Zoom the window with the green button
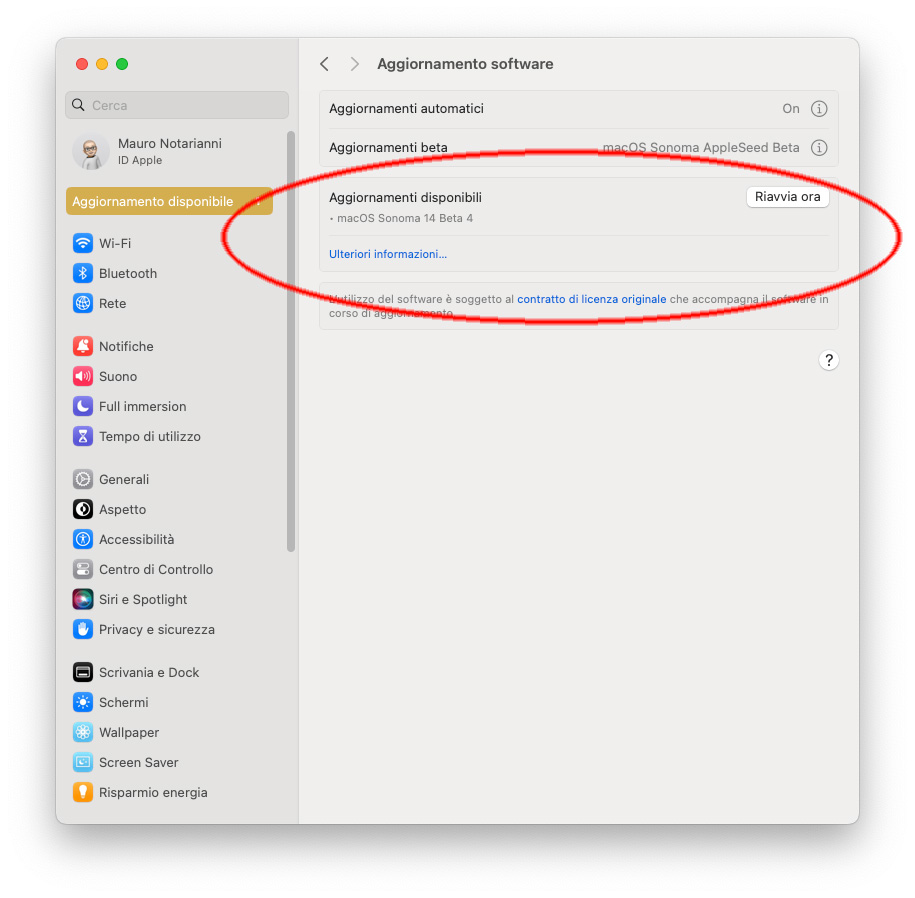 122,64
